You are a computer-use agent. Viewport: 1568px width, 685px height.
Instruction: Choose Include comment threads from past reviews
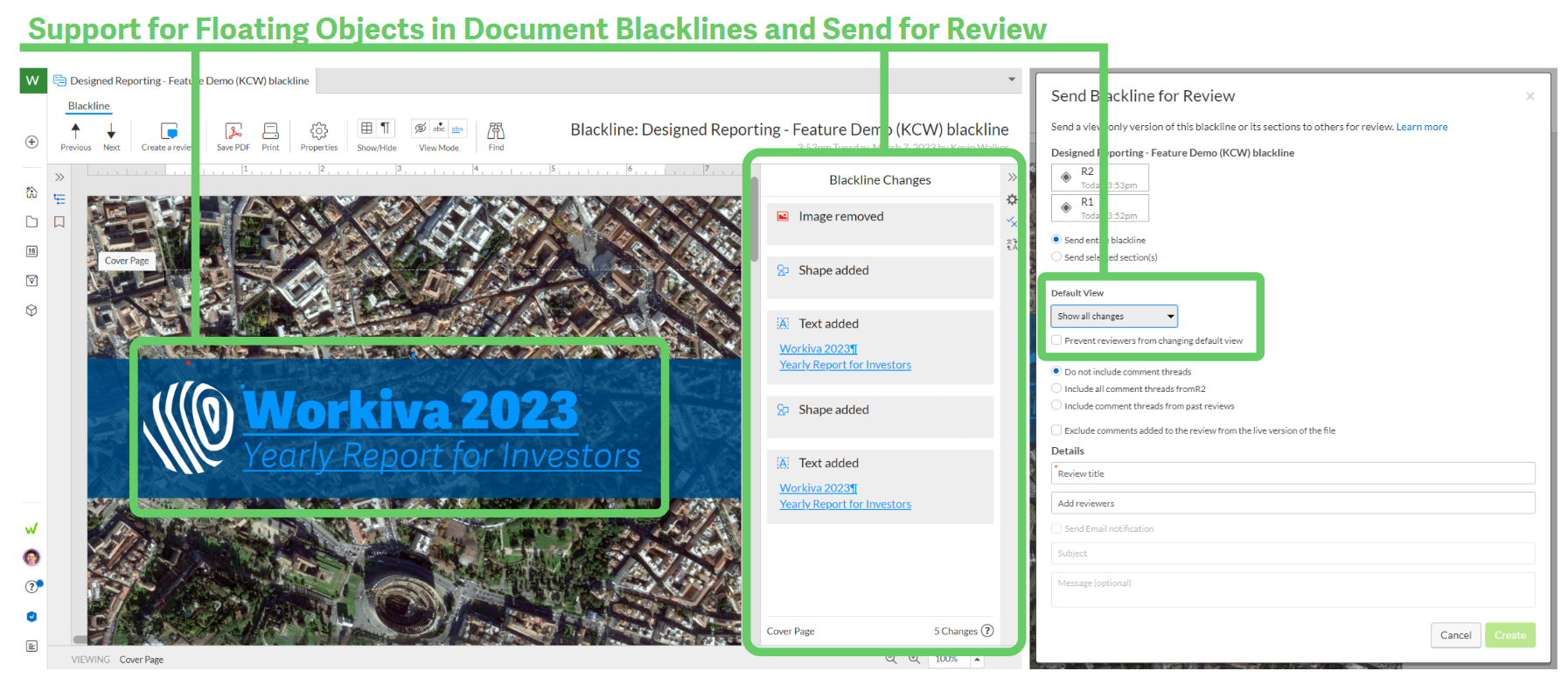pyautogui.click(x=1056, y=406)
